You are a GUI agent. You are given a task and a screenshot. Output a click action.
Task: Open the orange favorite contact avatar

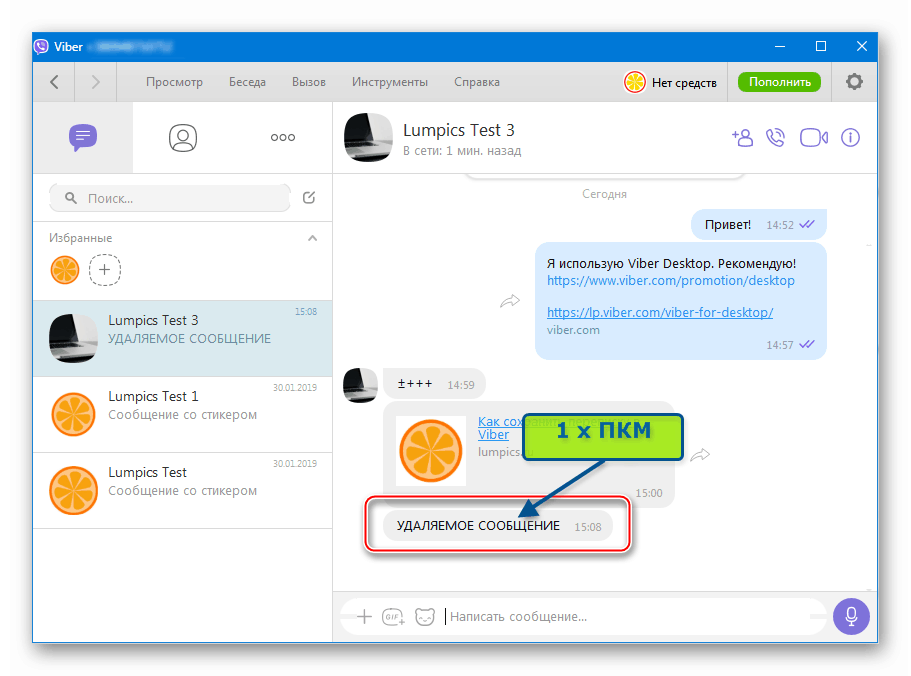pos(64,270)
